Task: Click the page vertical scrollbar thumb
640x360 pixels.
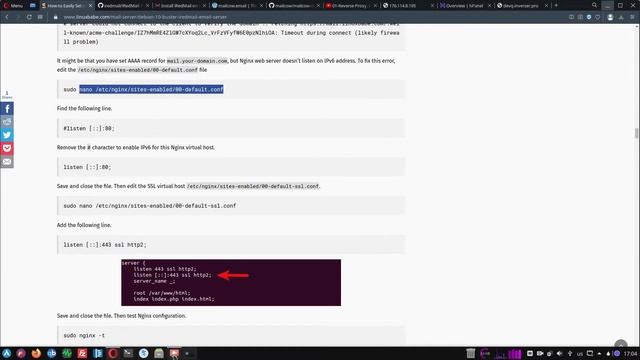Action: pyautogui.click(x=636, y=133)
